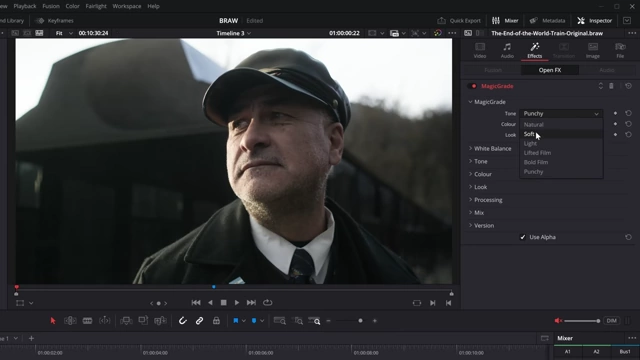
Task: Adjust the timeline zoom slider
Action: click(351, 321)
